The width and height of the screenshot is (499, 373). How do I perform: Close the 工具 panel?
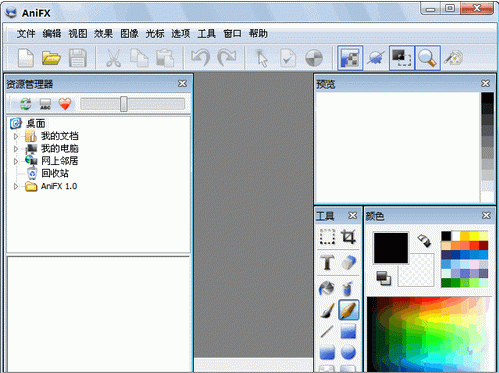(352, 216)
